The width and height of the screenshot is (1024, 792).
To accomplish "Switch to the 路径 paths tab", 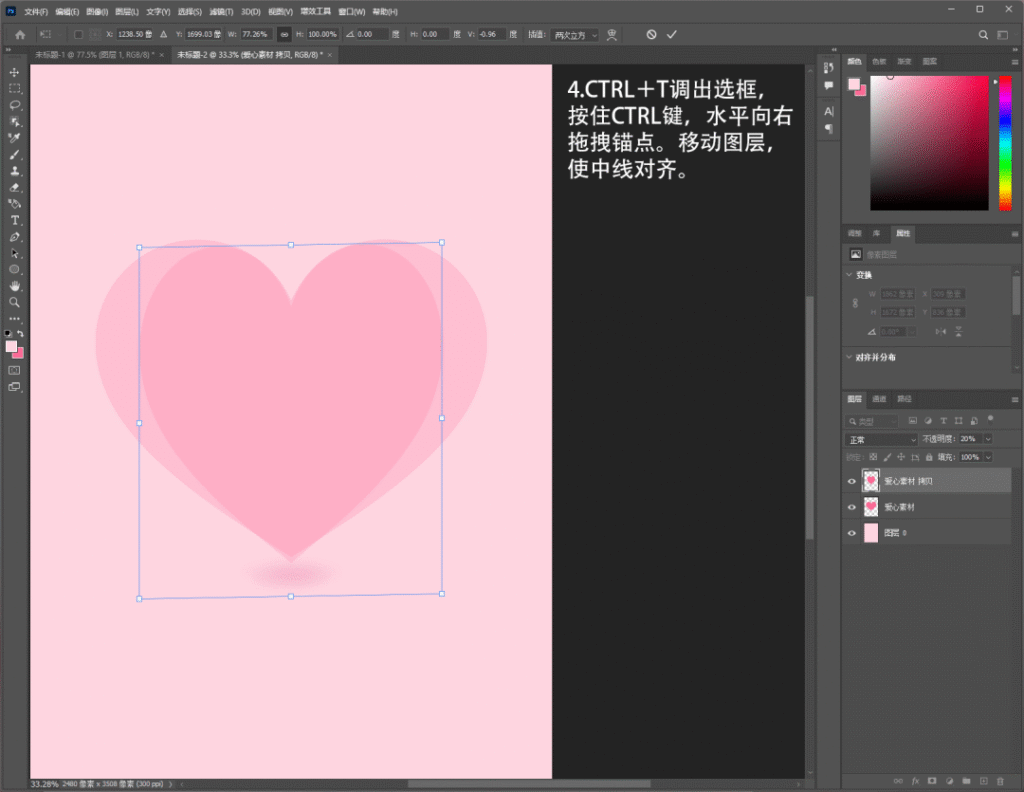I will click(904, 399).
